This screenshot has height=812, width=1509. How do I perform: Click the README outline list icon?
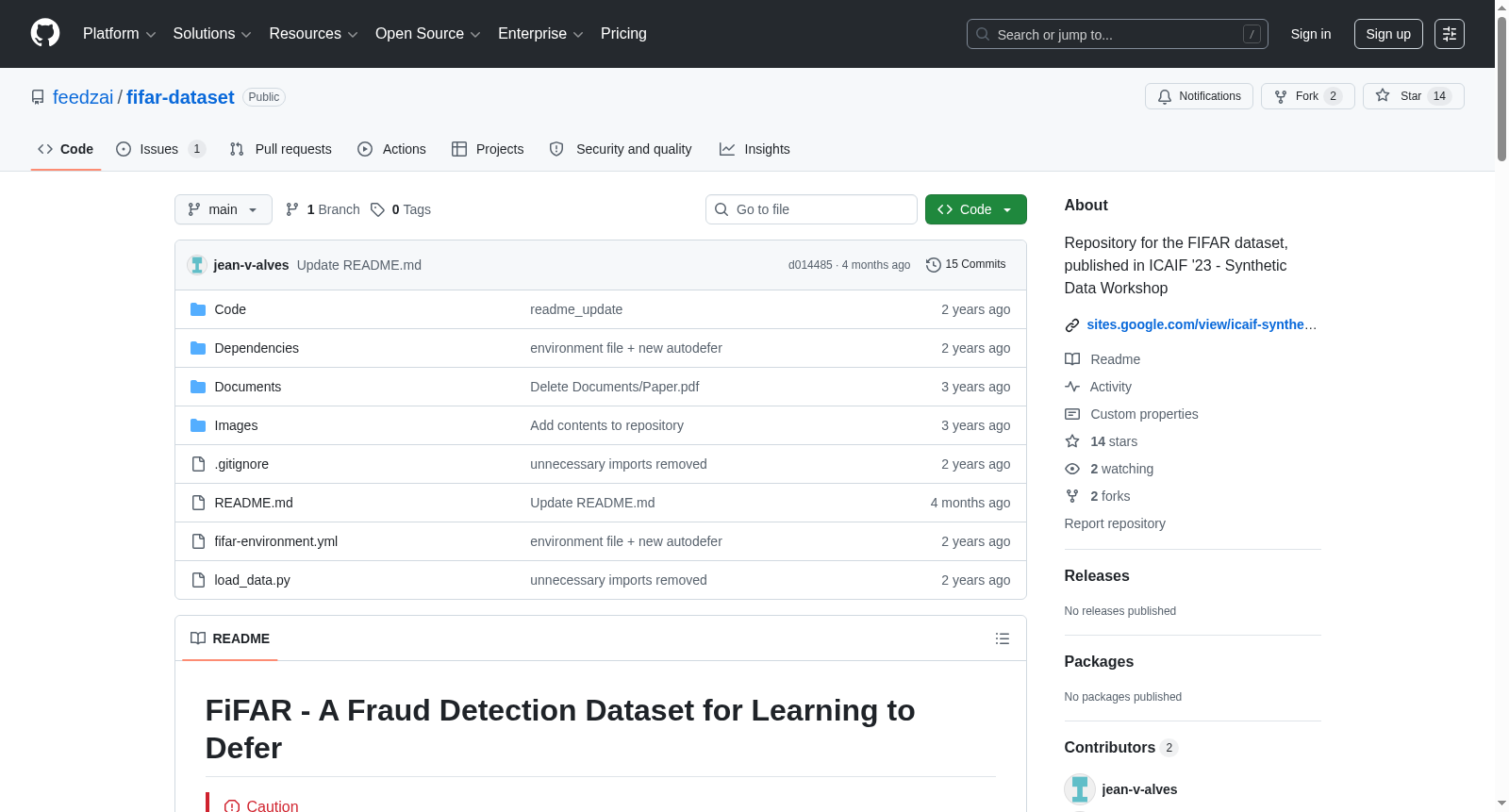1003,638
